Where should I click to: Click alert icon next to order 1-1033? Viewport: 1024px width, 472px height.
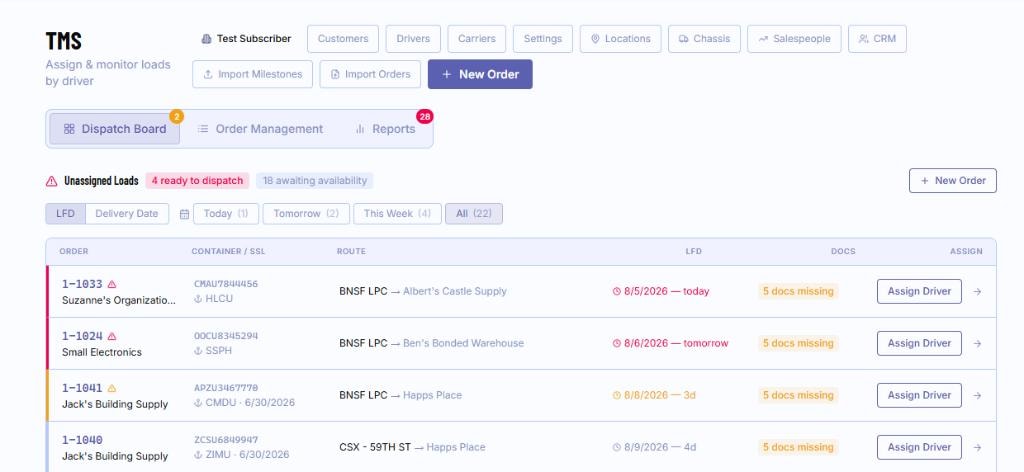(x=112, y=284)
